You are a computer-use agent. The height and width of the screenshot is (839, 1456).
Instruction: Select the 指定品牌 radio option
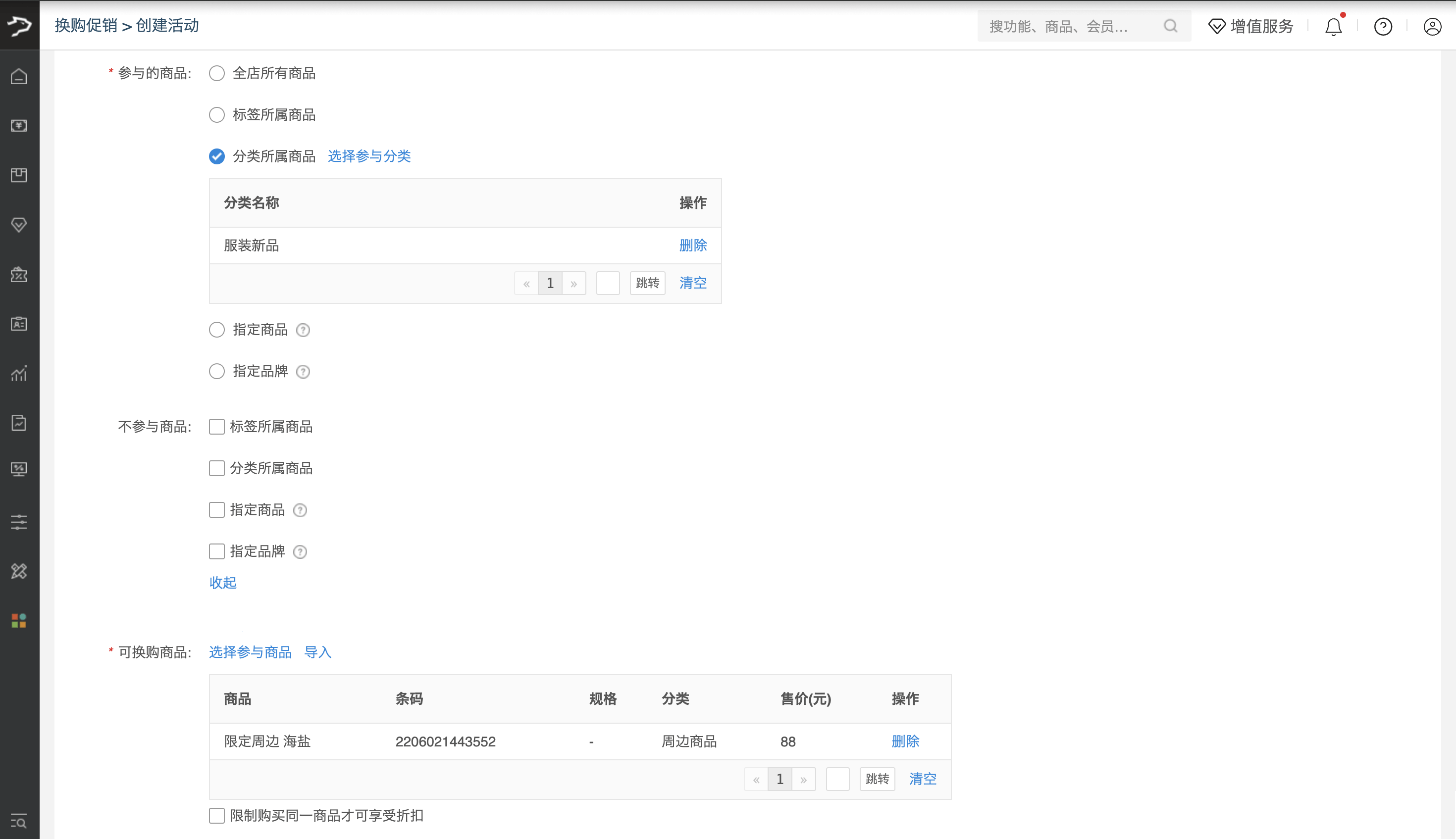click(217, 371)
